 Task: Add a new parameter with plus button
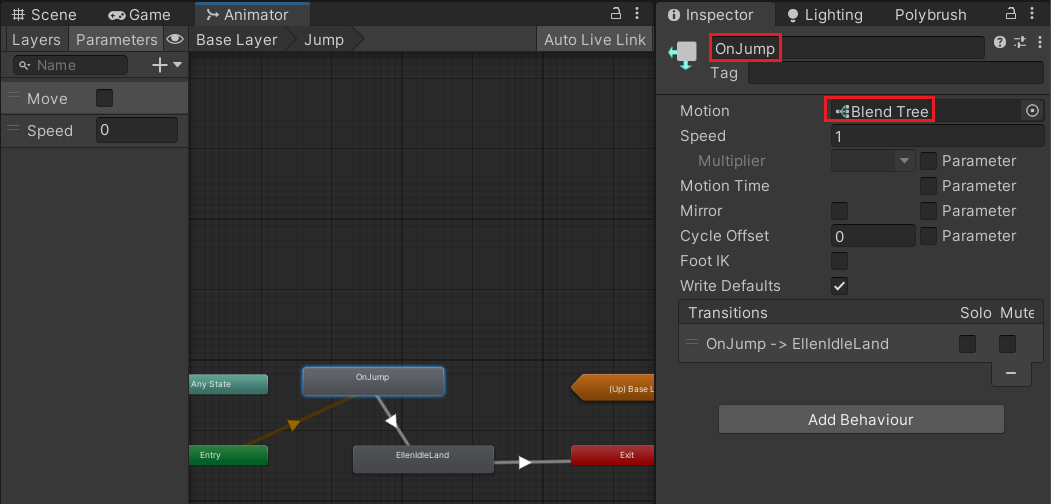pos(160,65)
